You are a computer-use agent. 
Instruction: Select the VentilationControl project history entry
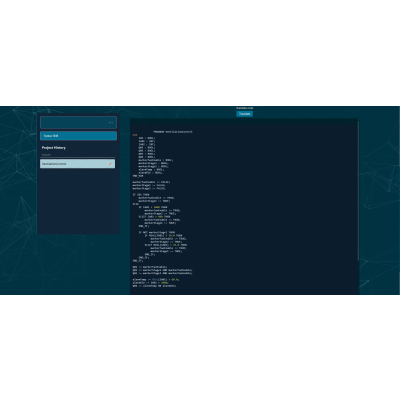pos(77,164)
